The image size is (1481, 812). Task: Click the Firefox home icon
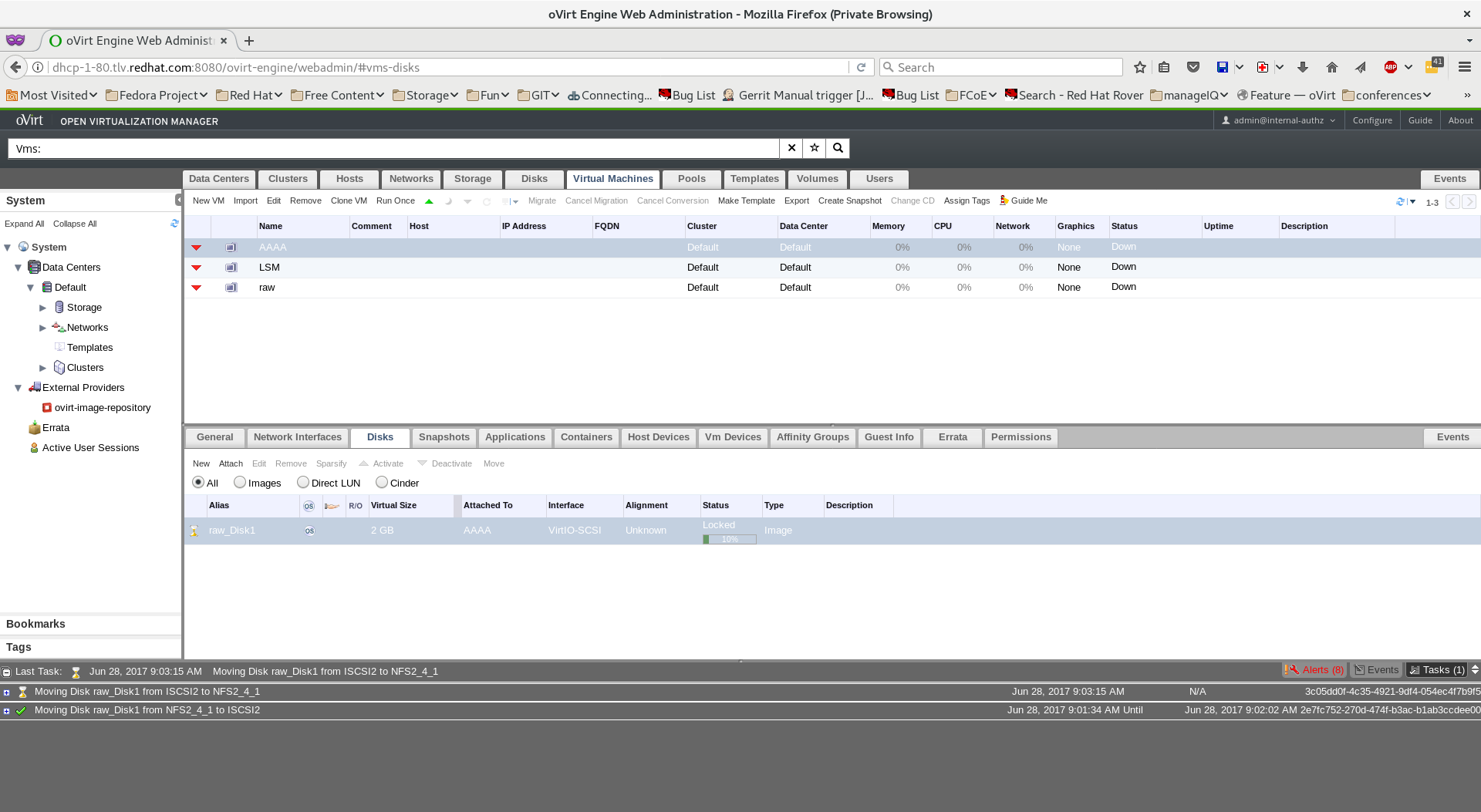(x=1332, y=68)
